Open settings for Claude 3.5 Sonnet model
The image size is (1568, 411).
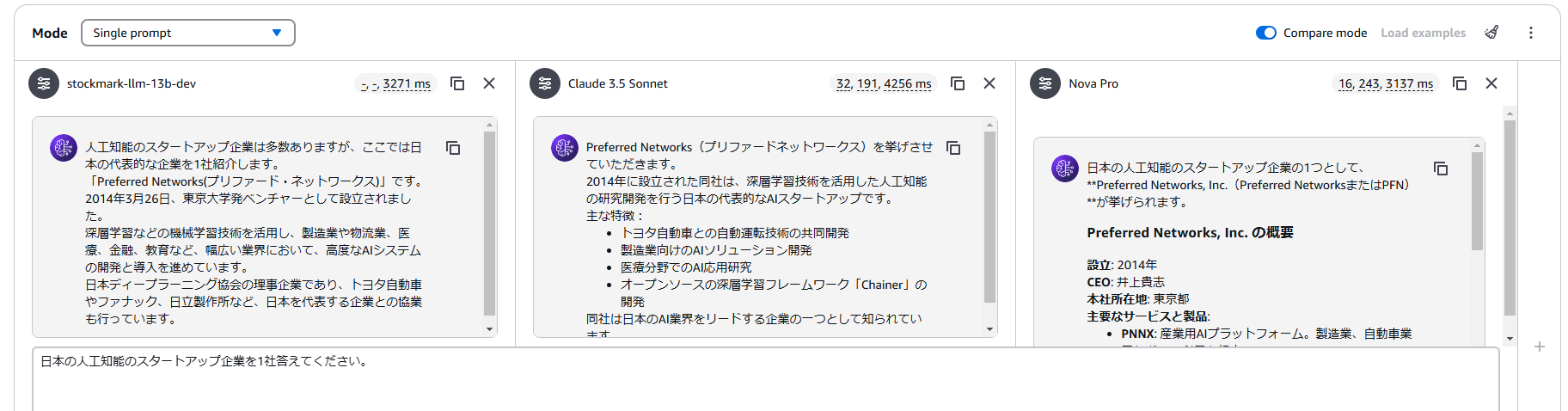click(545, 83)
